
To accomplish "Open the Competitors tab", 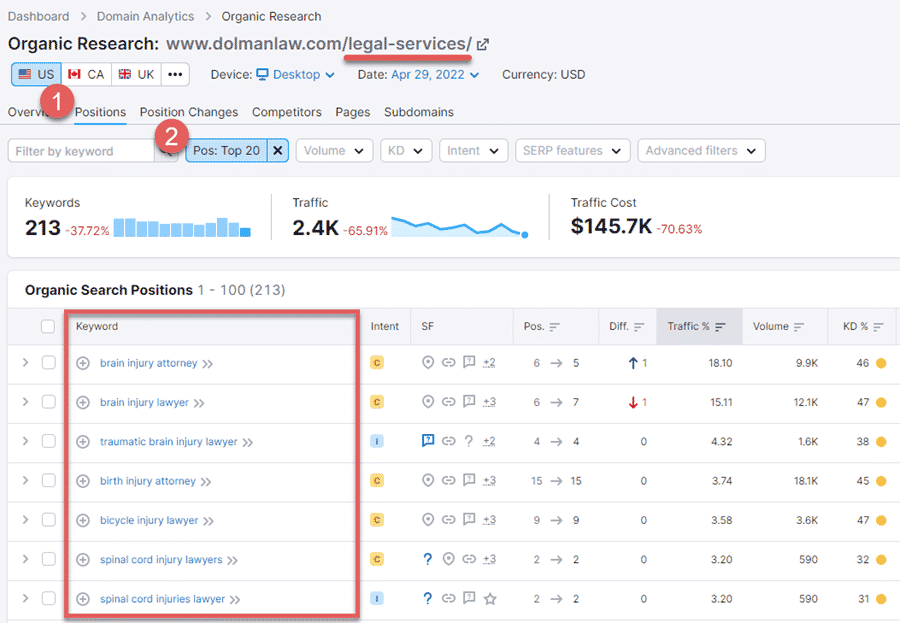I will [x=287, y=112].
